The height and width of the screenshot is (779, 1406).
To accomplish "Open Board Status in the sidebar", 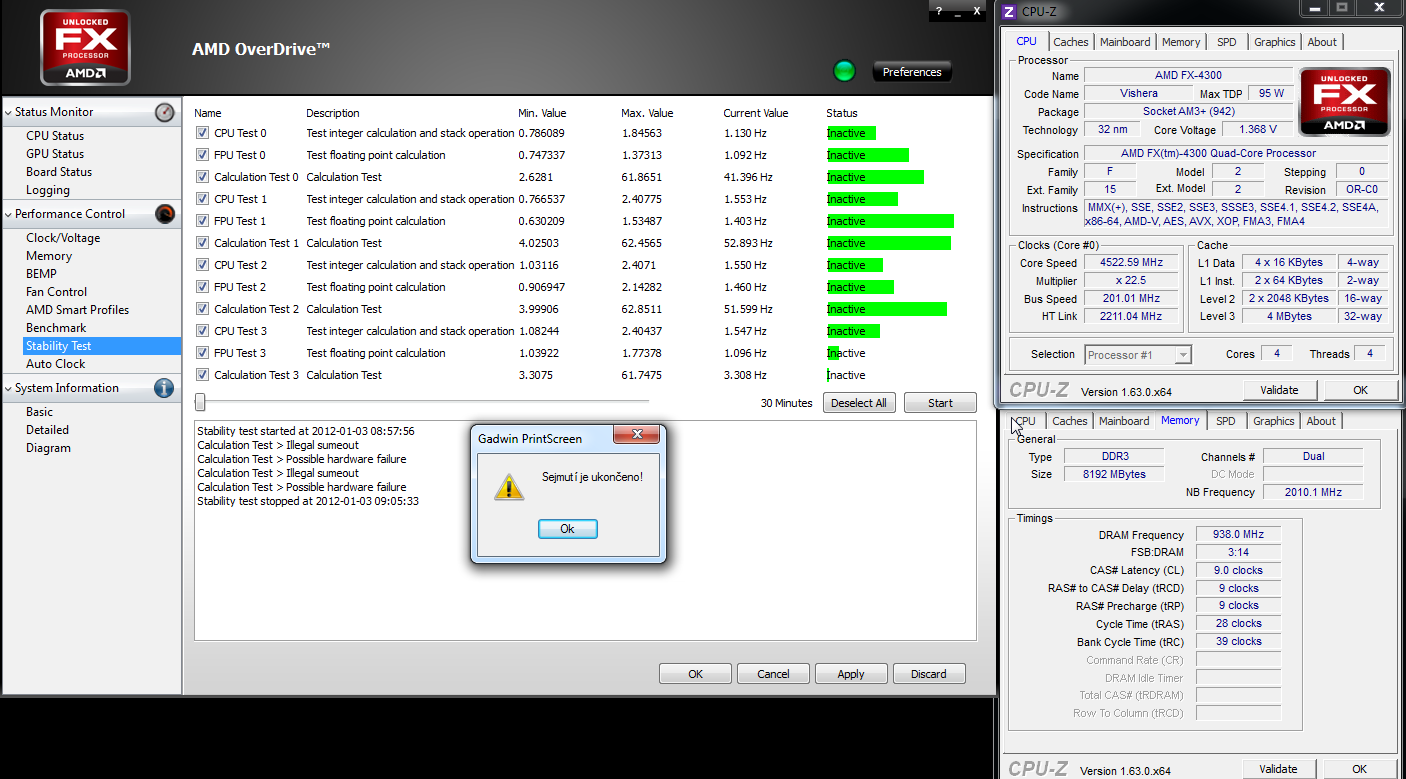I will click(59, 172).
